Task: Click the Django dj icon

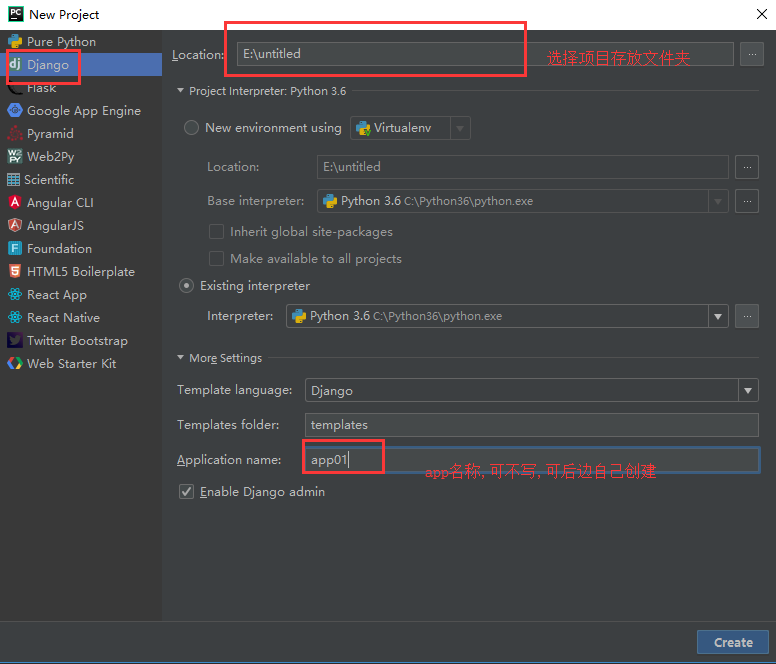Action: pos(15,64)
